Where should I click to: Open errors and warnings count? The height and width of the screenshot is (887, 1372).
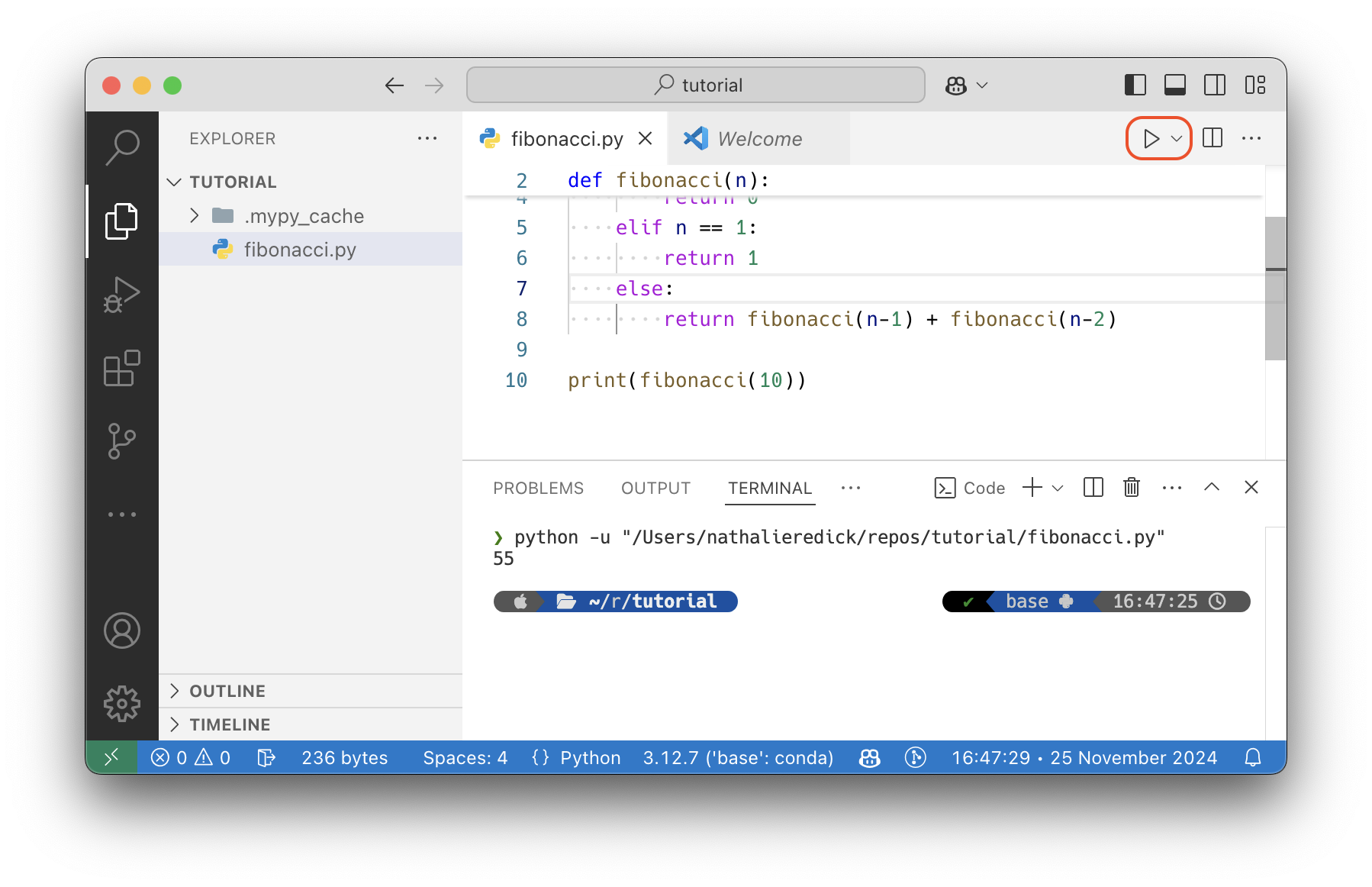click(191, 757)
